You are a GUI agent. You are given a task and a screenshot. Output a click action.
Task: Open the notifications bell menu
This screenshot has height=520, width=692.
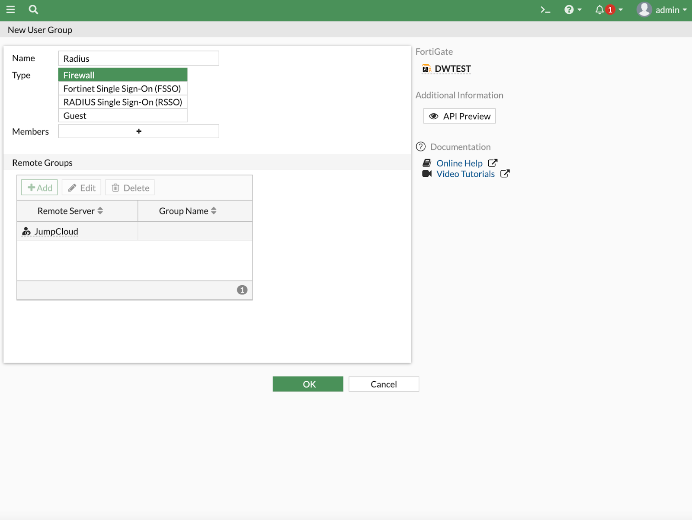pos(607,9)
